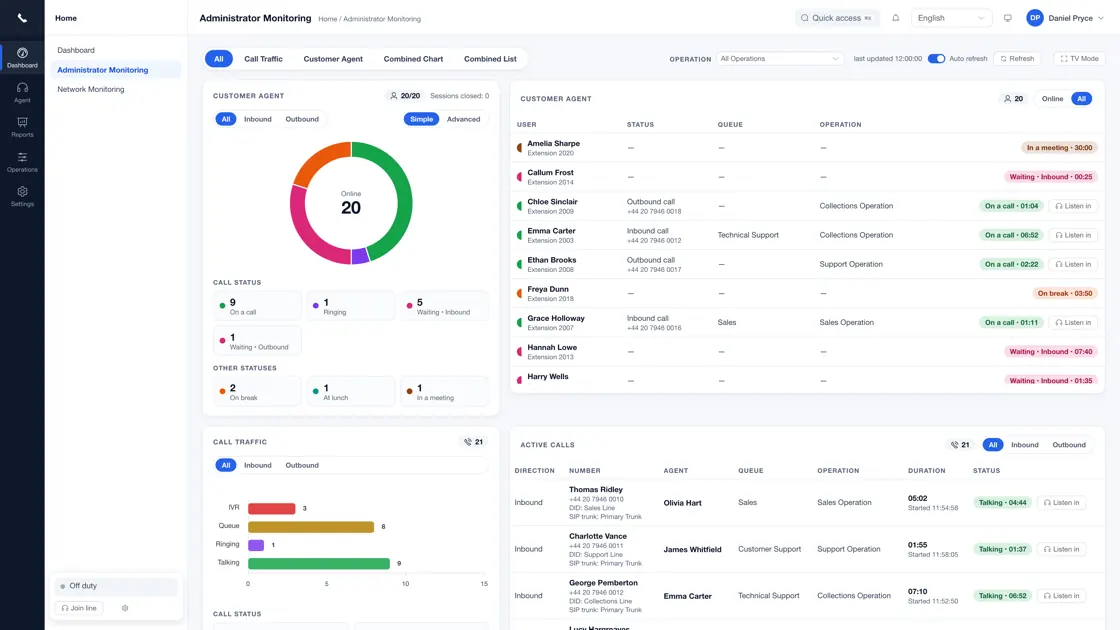Listen in on Grace Holloway's call
1120x630 pixels.
point(1073,322)
